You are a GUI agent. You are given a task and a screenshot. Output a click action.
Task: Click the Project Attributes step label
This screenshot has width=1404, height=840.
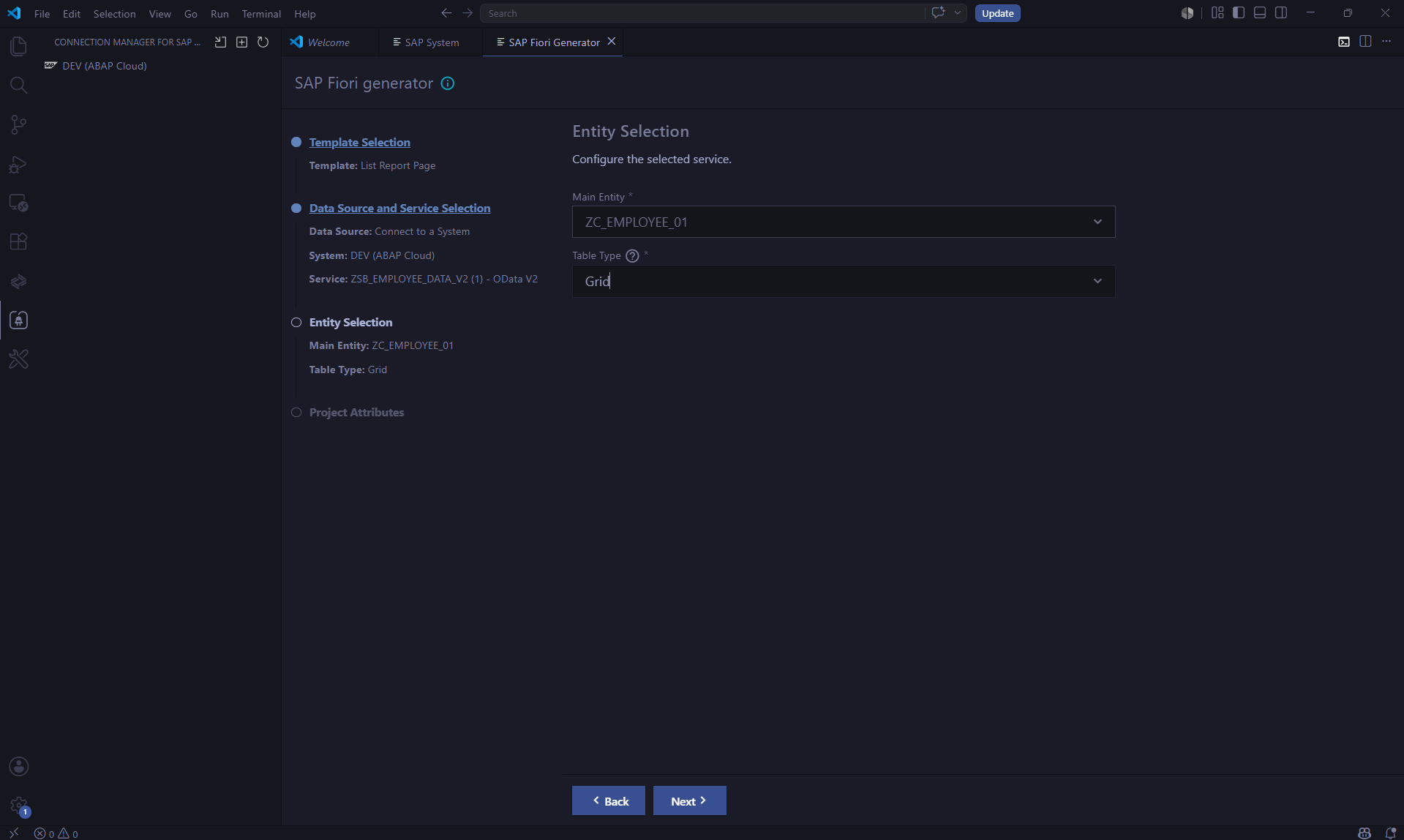coord(356,412)
